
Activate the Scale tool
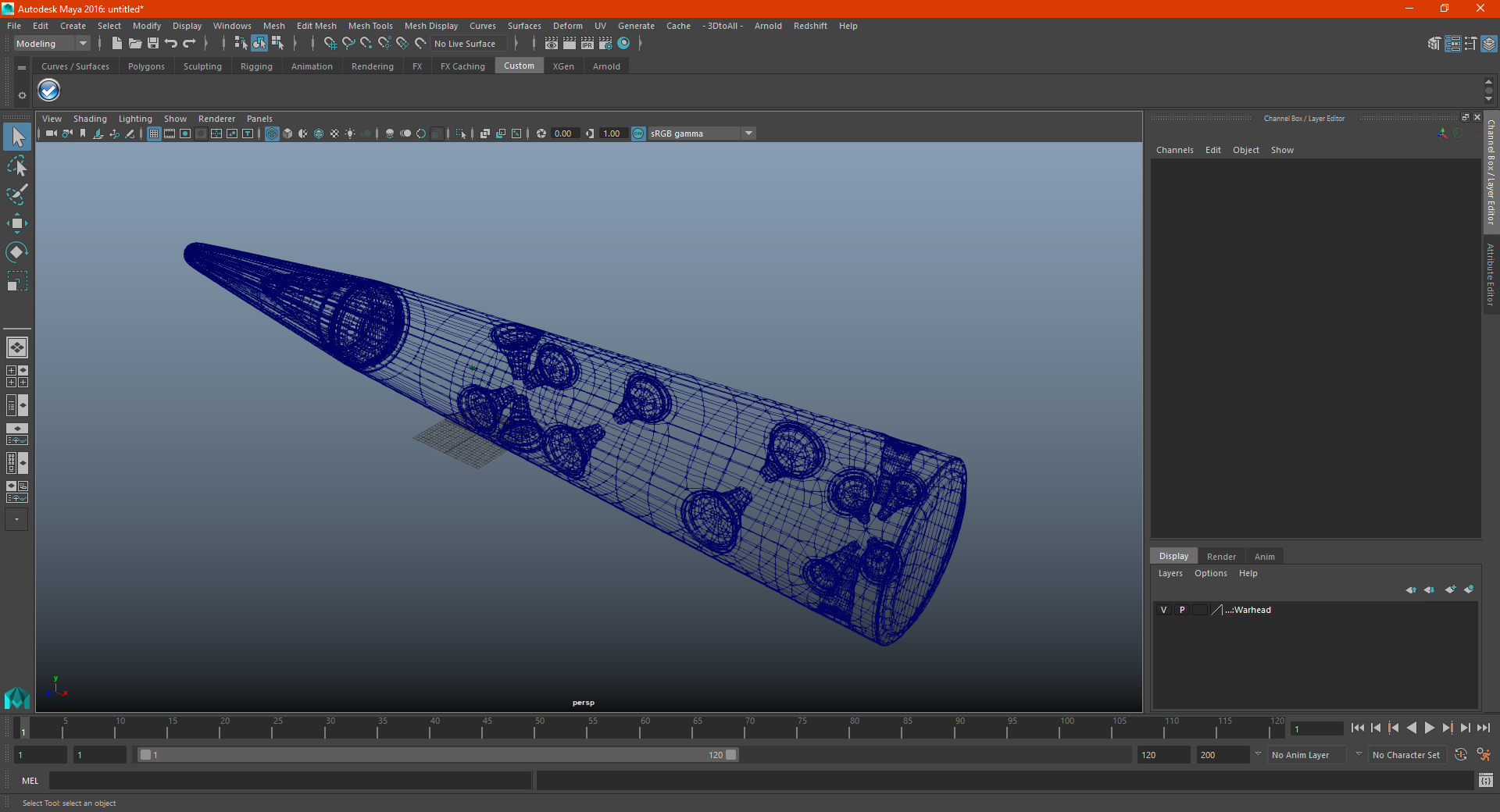pyautogui.click(x=17, y=281)
